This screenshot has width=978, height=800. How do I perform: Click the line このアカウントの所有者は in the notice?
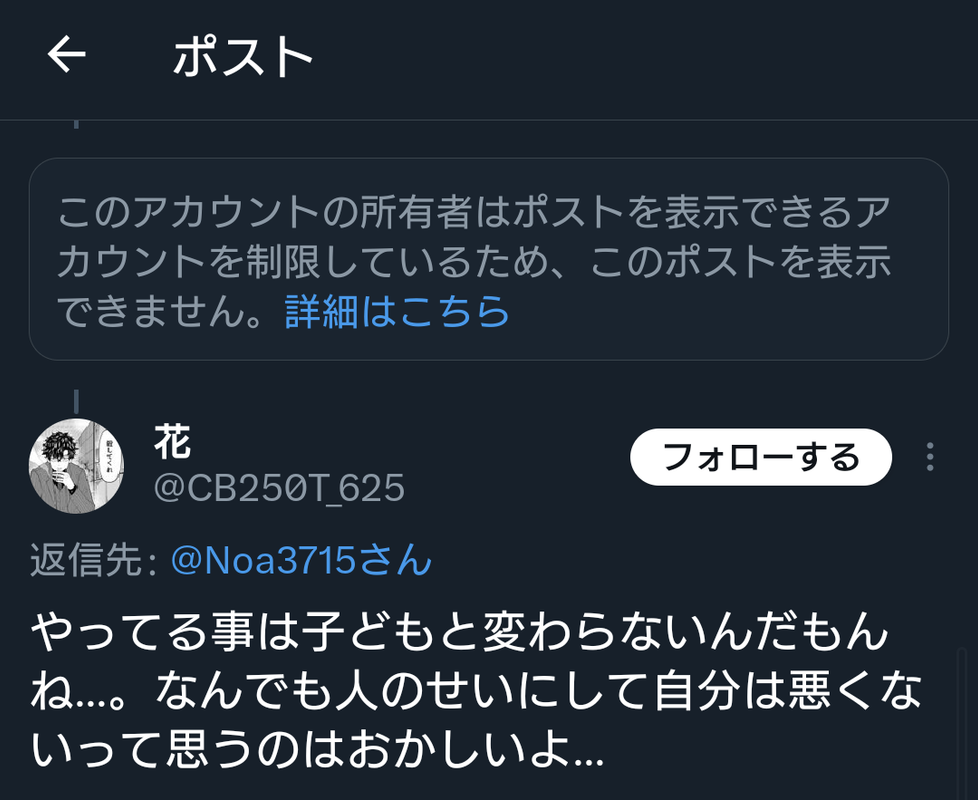(473, 211)
